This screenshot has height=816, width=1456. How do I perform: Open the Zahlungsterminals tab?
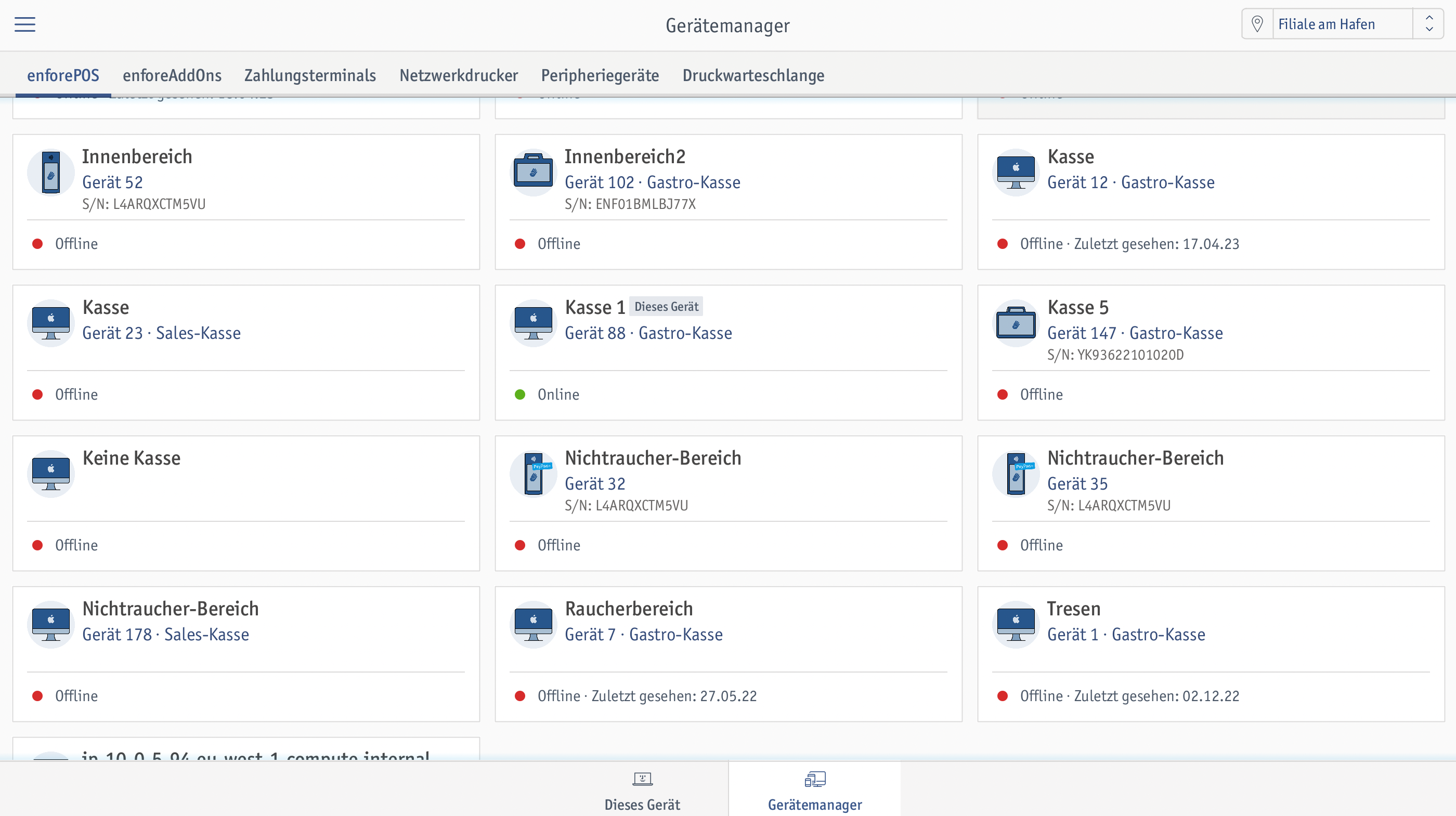click(310, 75)
